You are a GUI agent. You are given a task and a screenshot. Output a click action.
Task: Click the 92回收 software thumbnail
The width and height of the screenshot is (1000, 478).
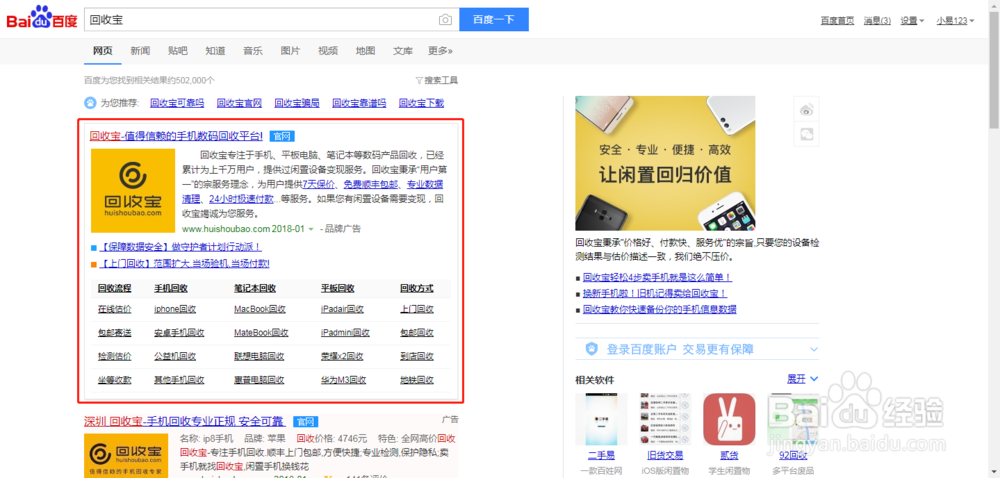[793, 419]
